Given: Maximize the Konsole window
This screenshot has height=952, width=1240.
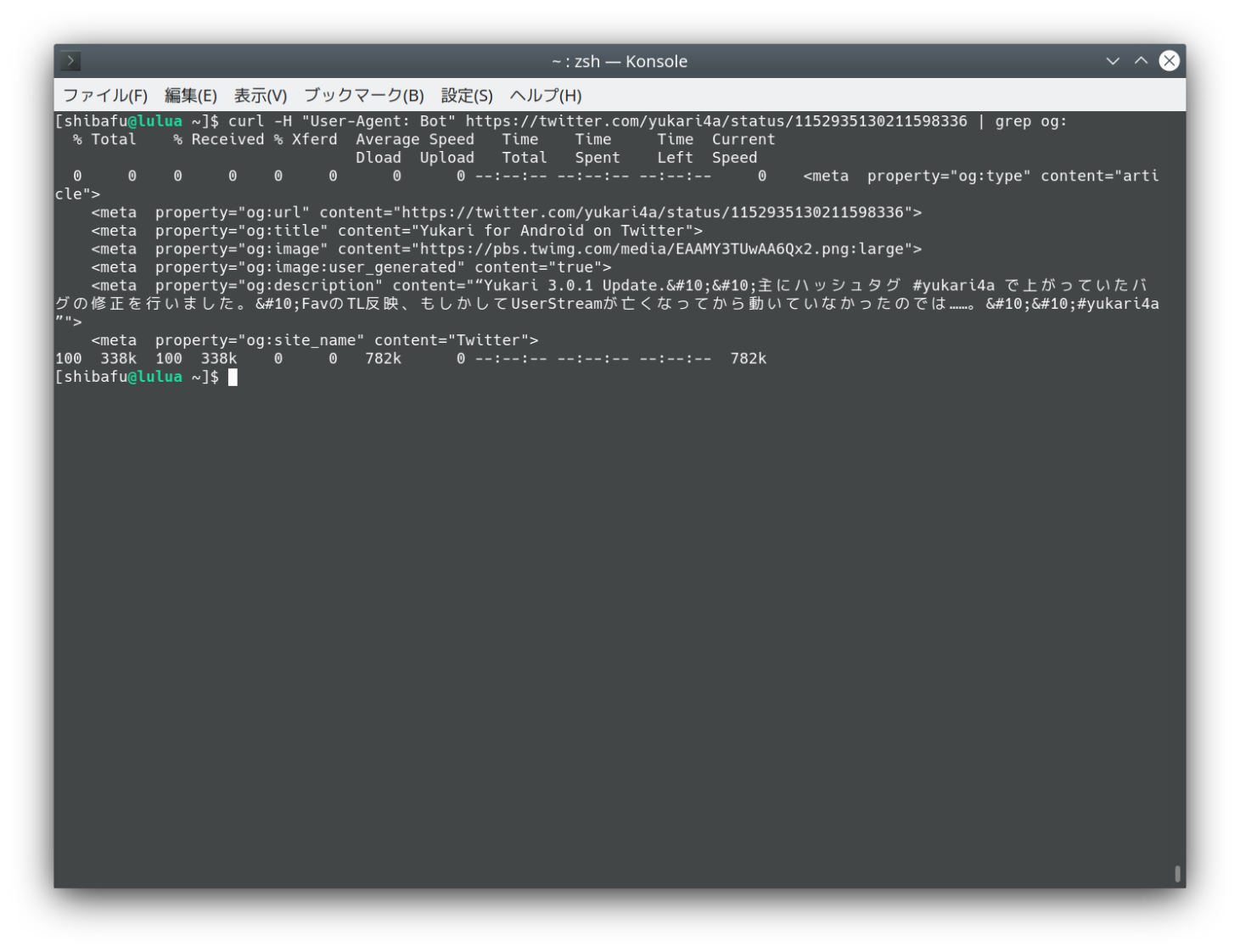Looking at the screenshot, I should coord(1141,61).
